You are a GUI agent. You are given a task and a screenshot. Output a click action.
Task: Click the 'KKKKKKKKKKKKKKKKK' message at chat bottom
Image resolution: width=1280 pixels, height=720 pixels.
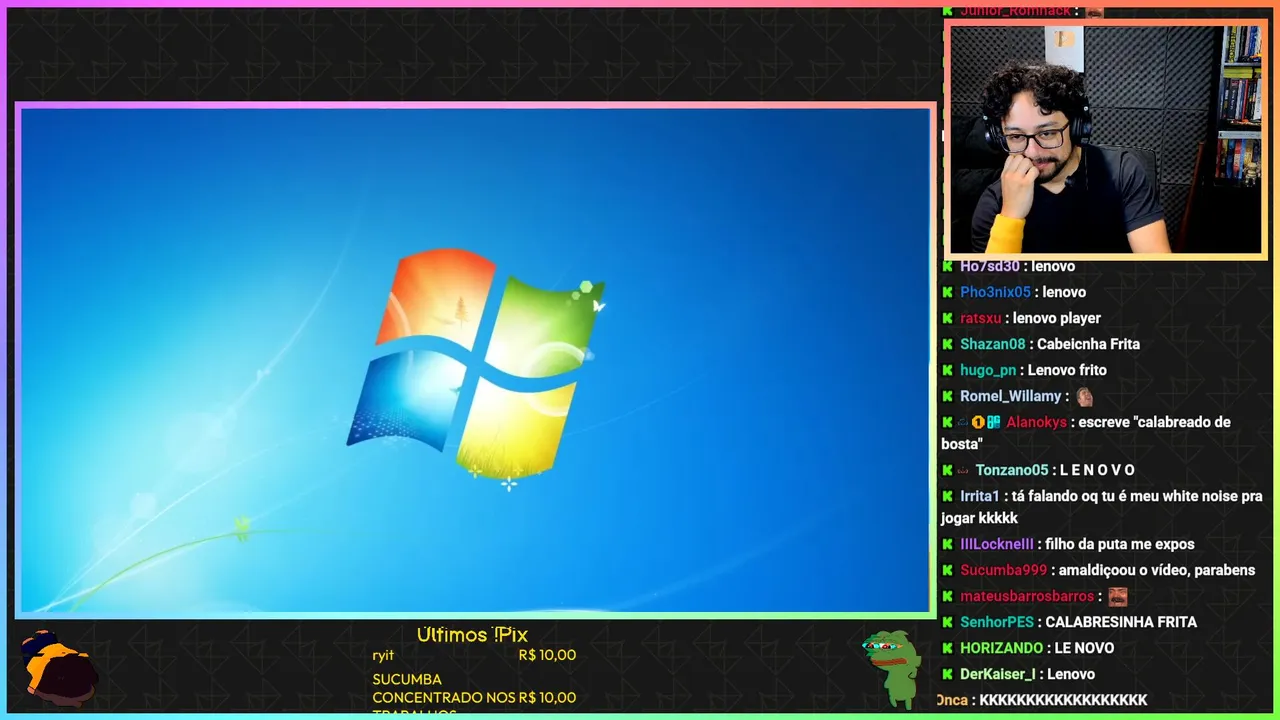click(1063, 700)
